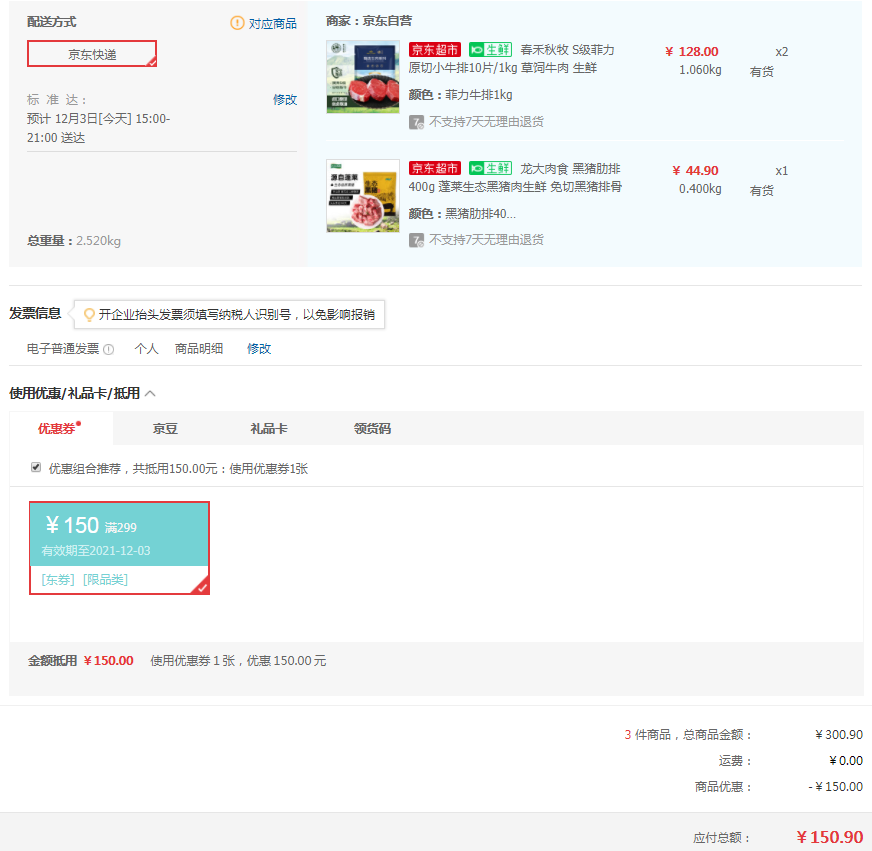Uncheck the 优惠组合推荐 checkbox
This screenshot has width=872, height=851.
pos(36,467)
